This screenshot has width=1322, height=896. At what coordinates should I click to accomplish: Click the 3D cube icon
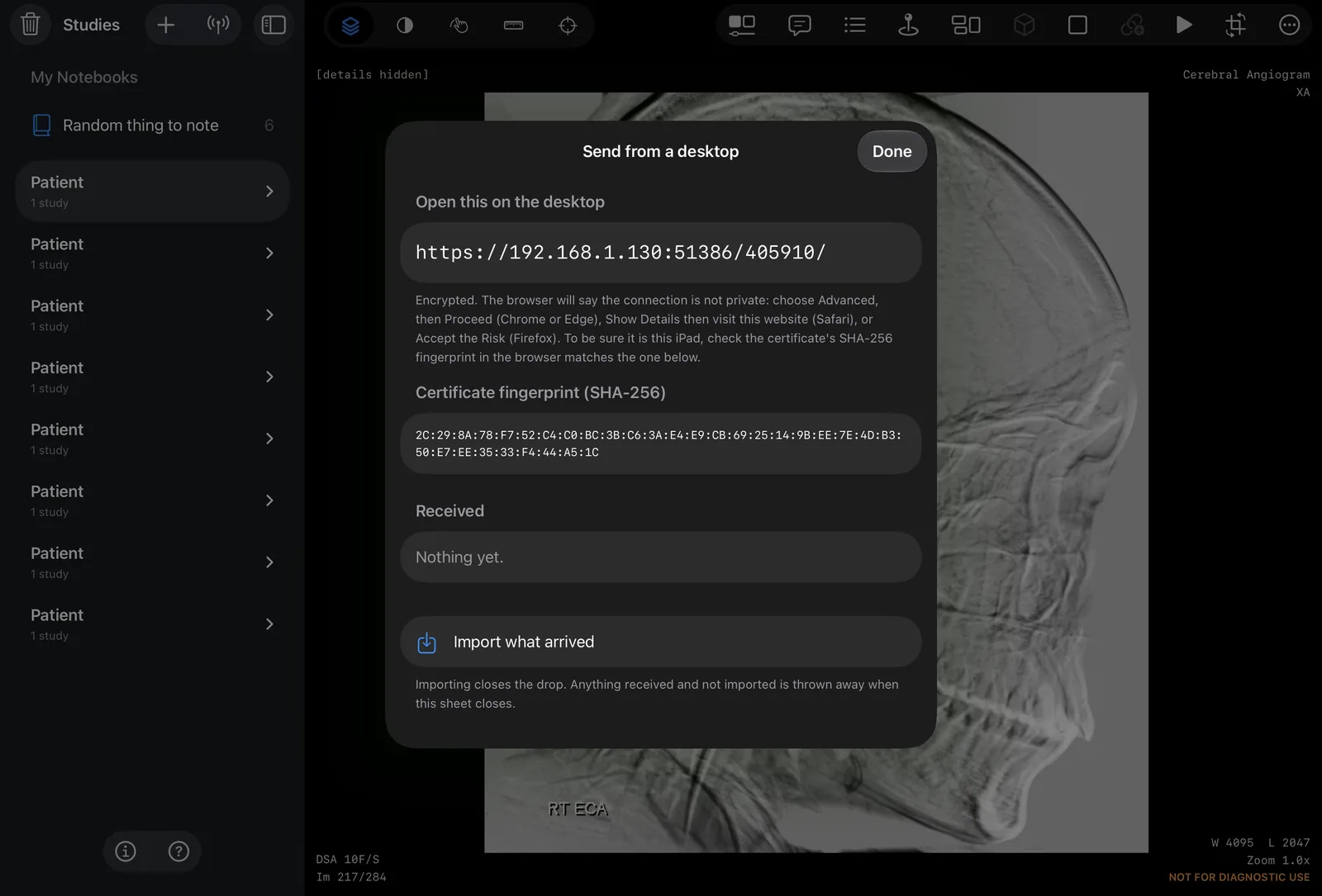point(1025,26)
